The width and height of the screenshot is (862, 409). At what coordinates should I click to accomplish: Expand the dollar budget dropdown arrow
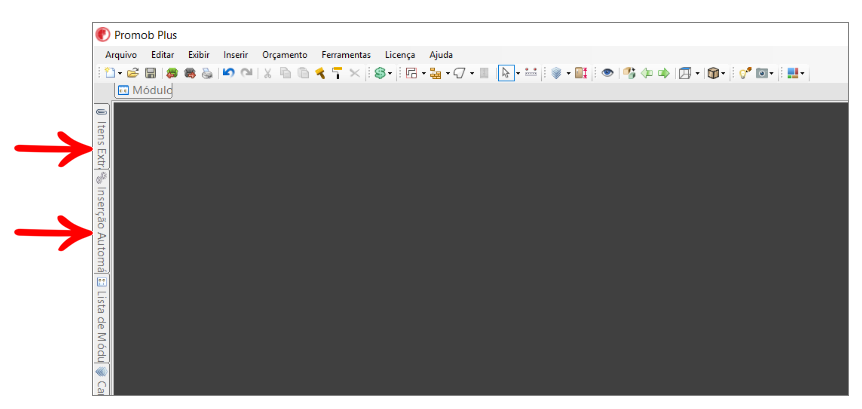tap(390, 73)
